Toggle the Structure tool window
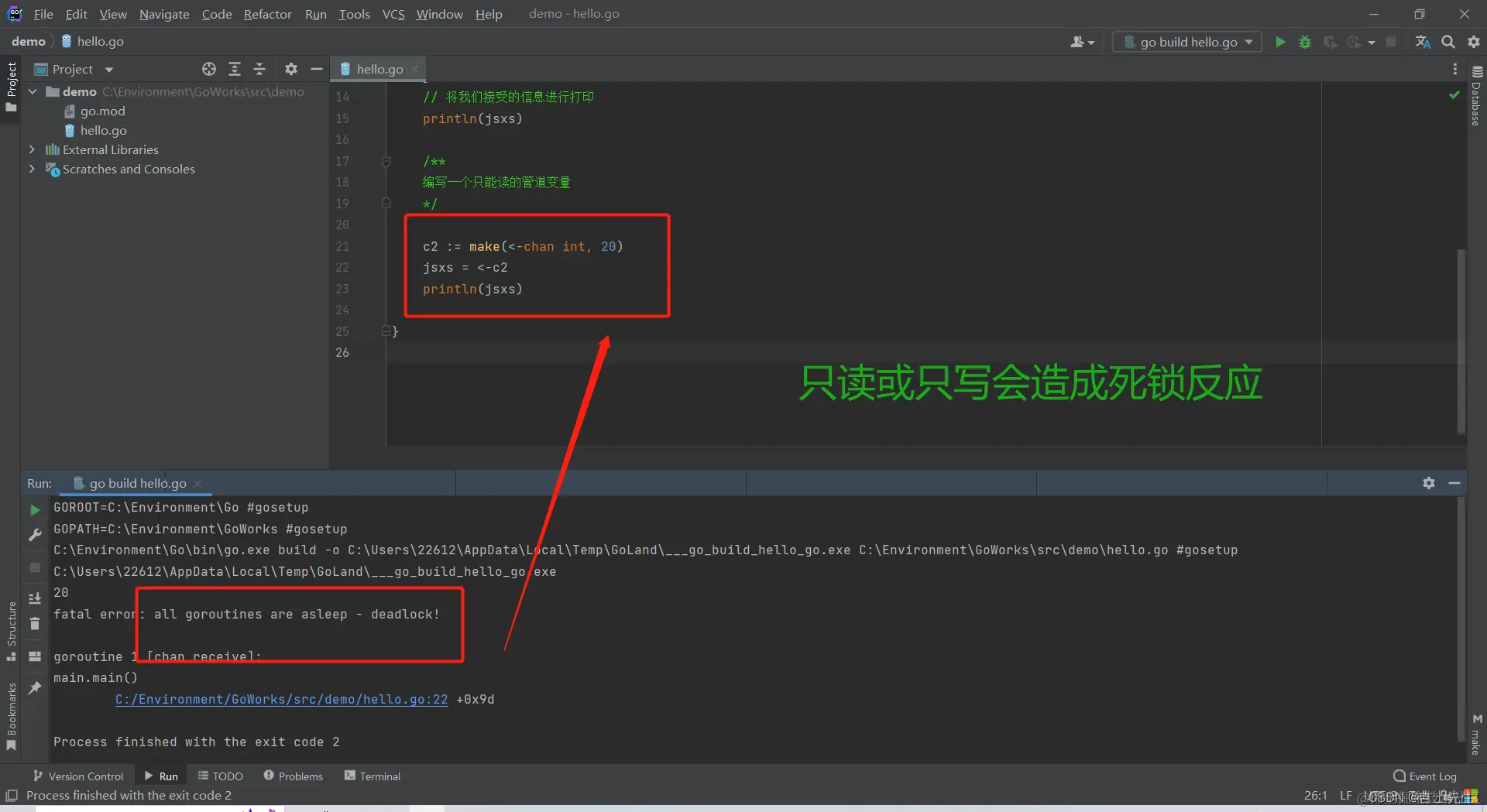Image resolution: width=1487 pixels, height=812 pixels. (11, 632)
